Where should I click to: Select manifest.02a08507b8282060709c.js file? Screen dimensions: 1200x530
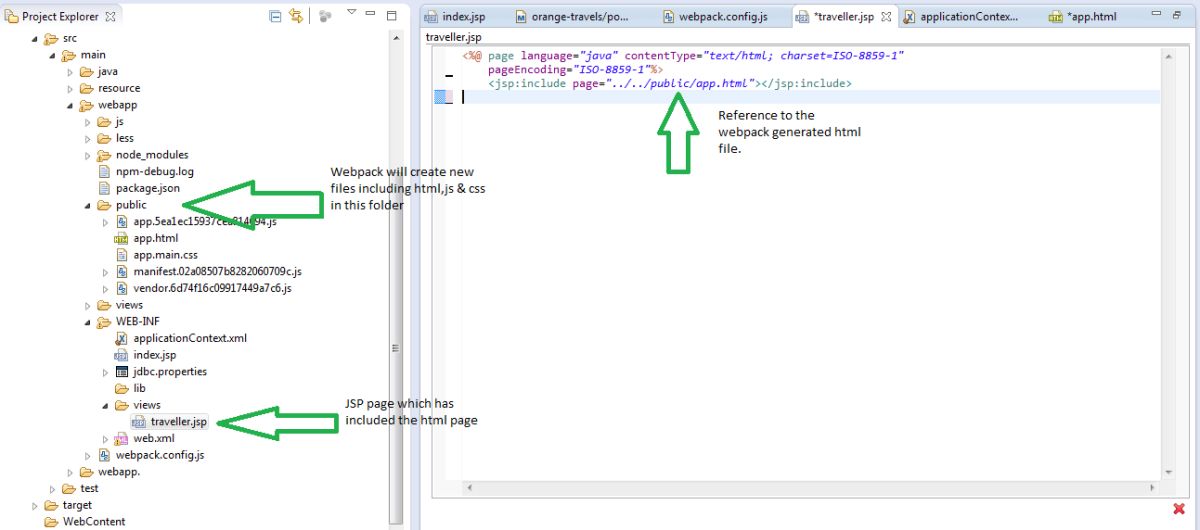click(208, 272)
